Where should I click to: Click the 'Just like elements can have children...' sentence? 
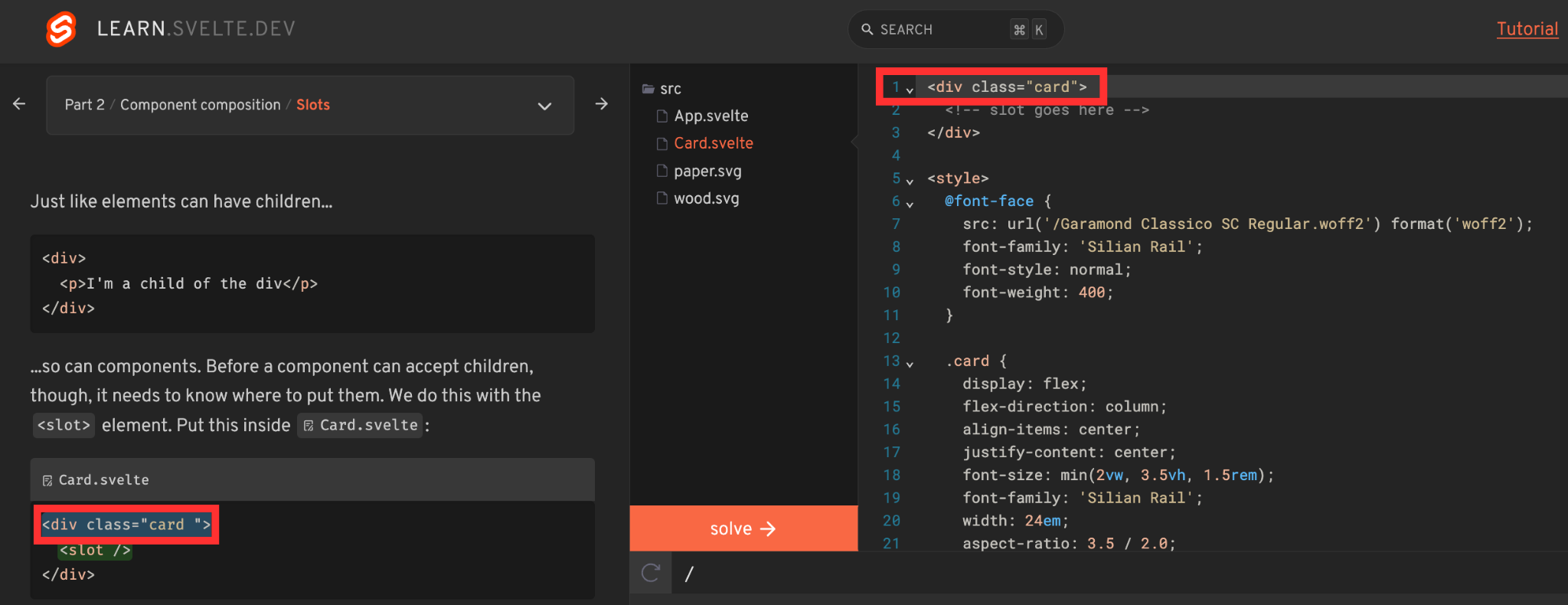(181, 201)
